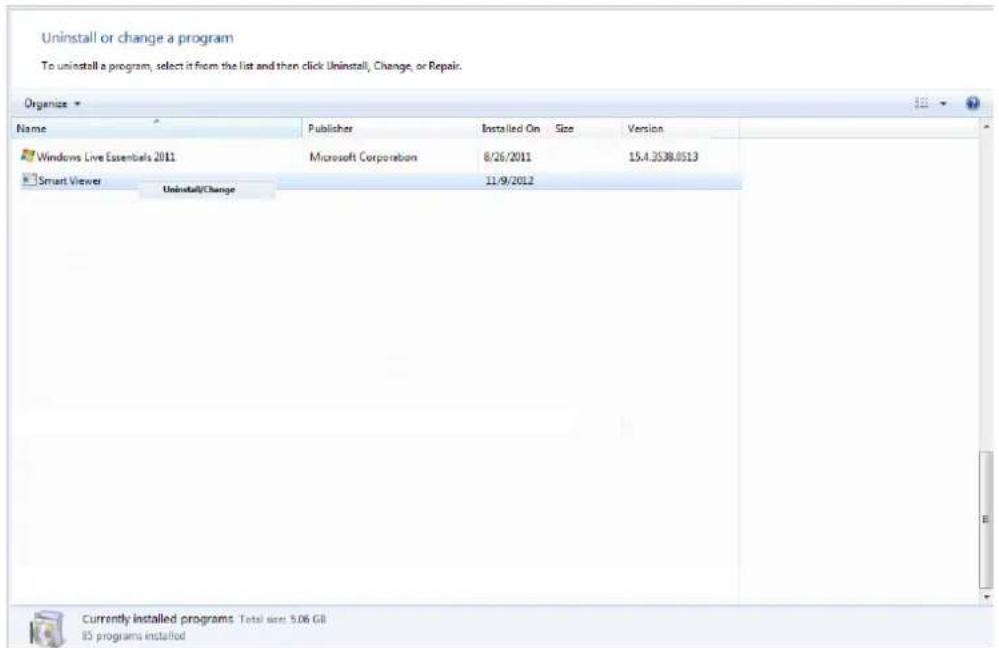
Task: Click the version 15.4.3538.0513 cell
Action: click(x=663, y=157)
